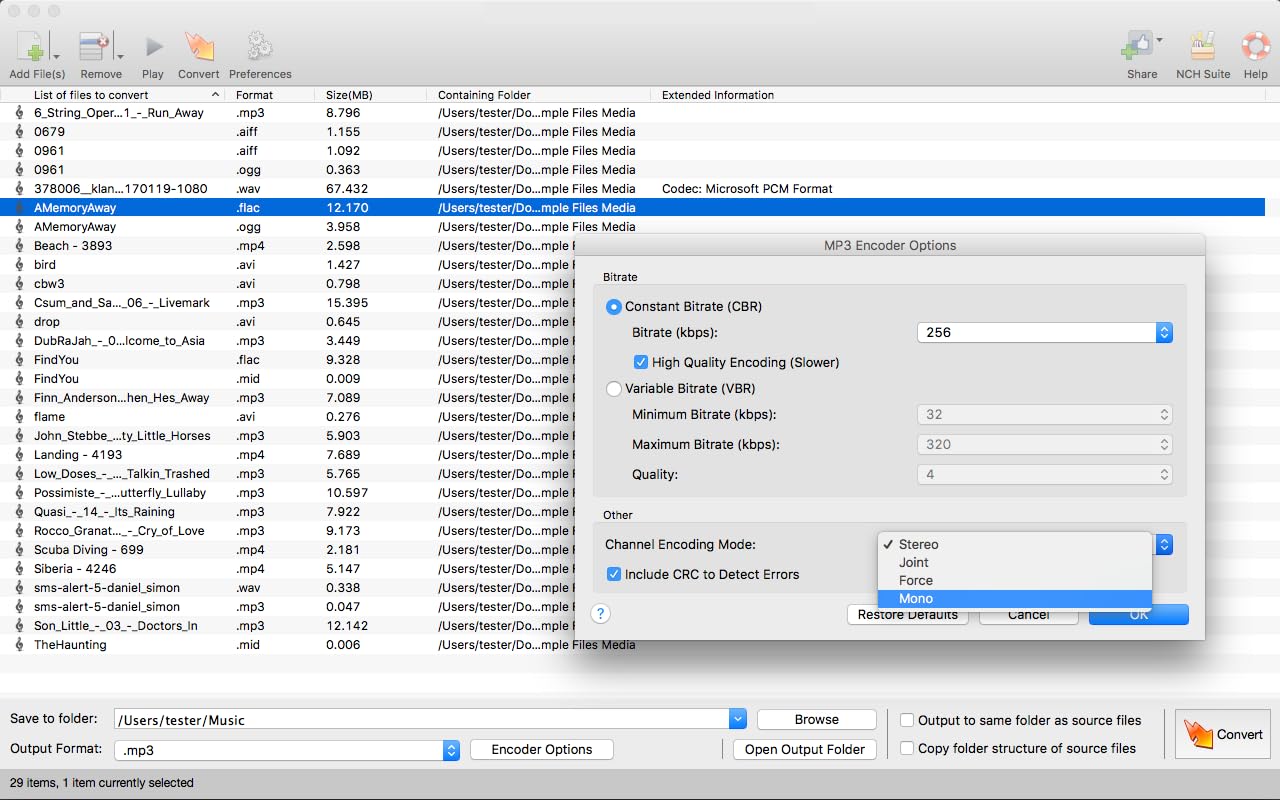Viewport: 1280px width, 800px height.
Task: Click the Help lifebuoy icon
Action: pyautogui.click(x=1255, y=48)
